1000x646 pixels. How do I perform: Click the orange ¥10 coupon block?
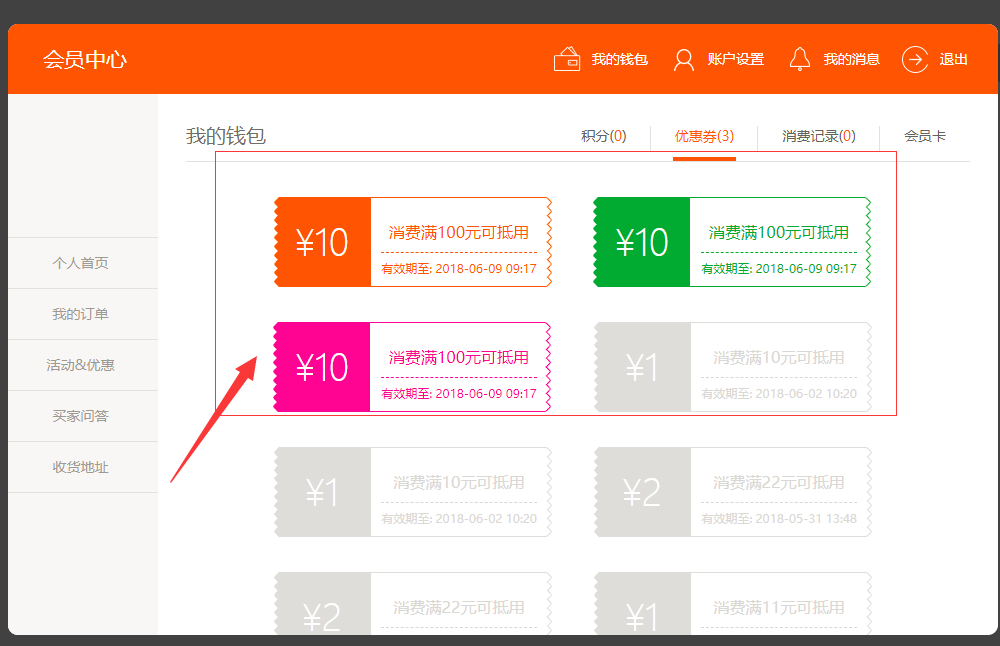[322, 242]
